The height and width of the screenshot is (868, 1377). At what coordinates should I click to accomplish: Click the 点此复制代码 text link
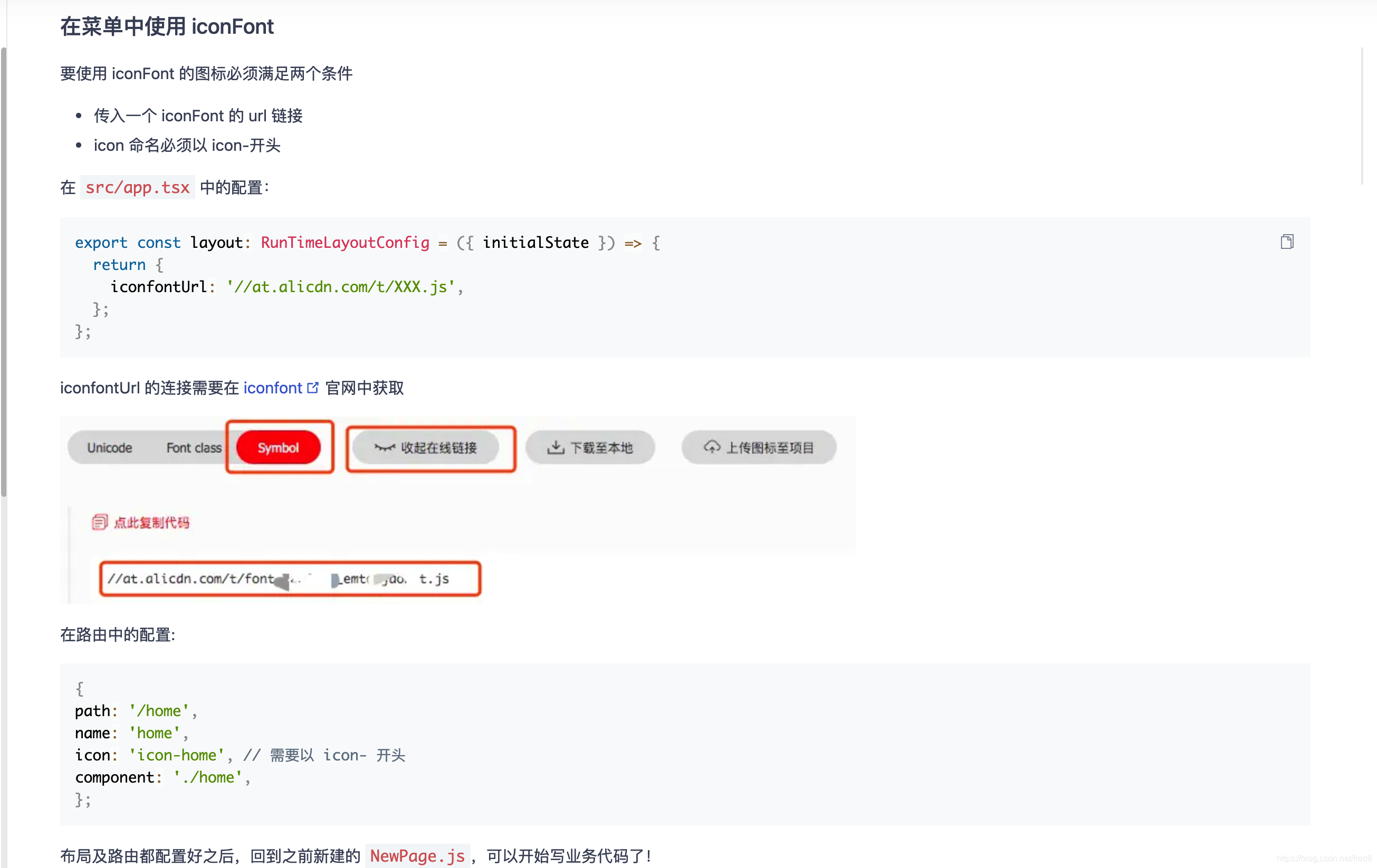point(151,523)
